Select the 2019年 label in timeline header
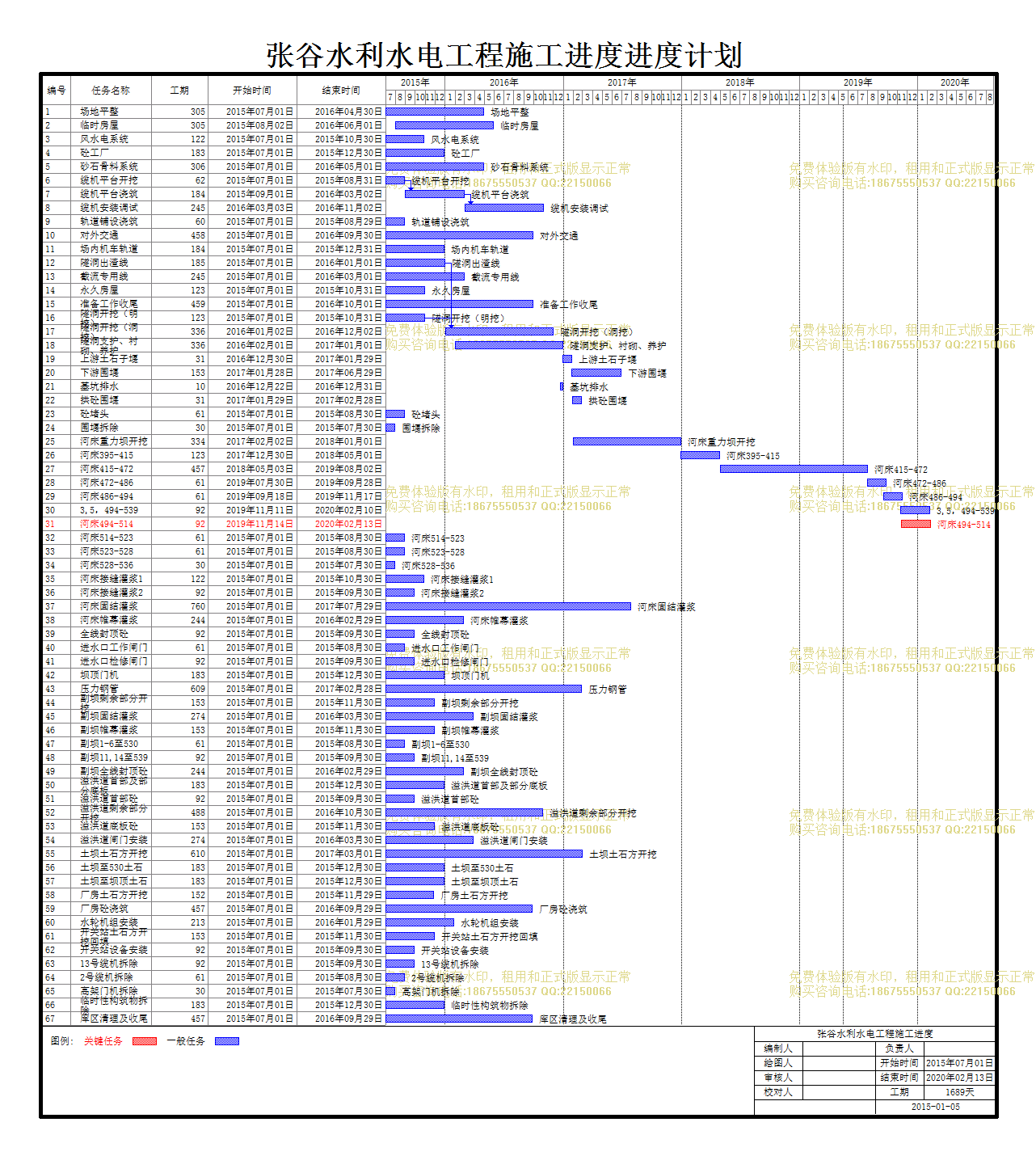The width and height of the screenshot is (1036, 1156). pyautogui.click(x=858, y=82)
